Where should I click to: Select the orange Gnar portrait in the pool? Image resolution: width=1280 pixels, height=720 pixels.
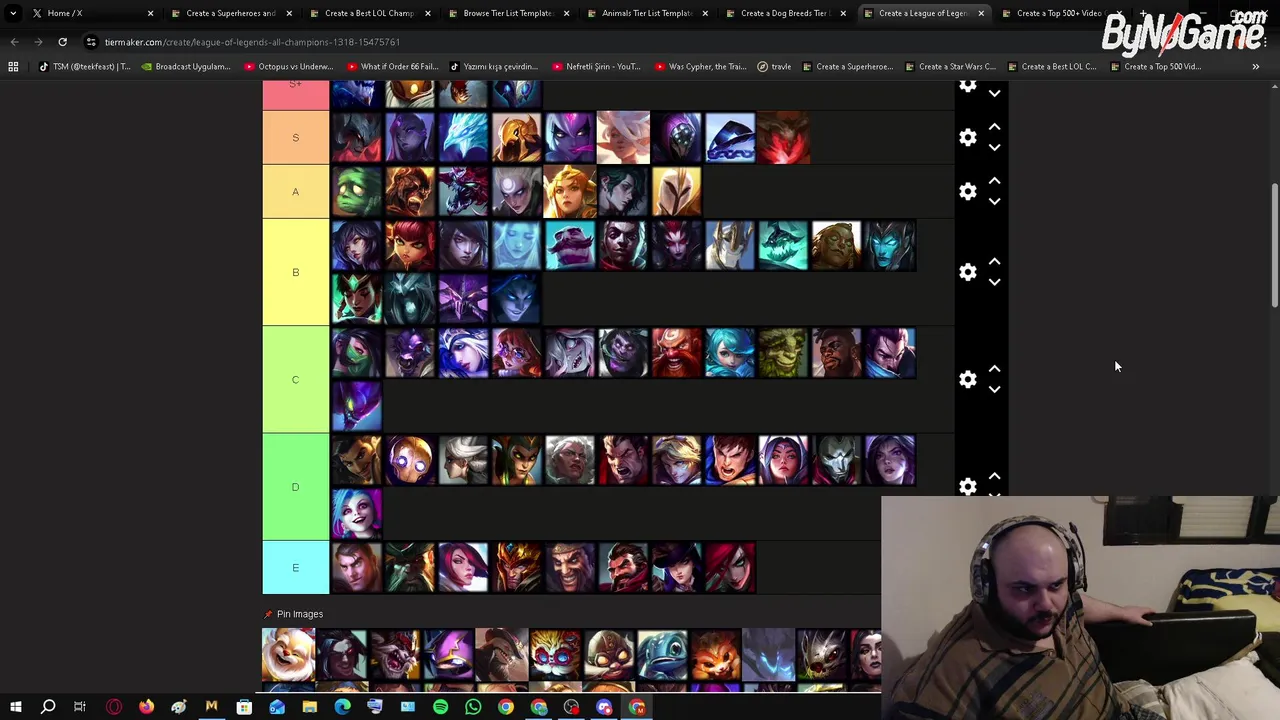click(x=716, y=654)
